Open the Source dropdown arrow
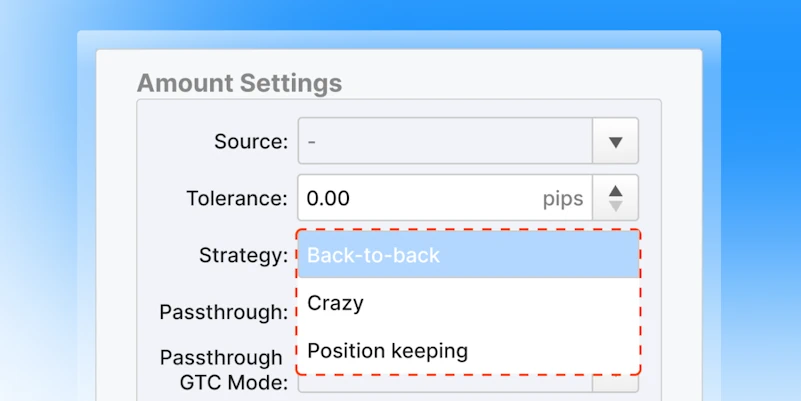This screenshot has width=801, height=401. 616,141
